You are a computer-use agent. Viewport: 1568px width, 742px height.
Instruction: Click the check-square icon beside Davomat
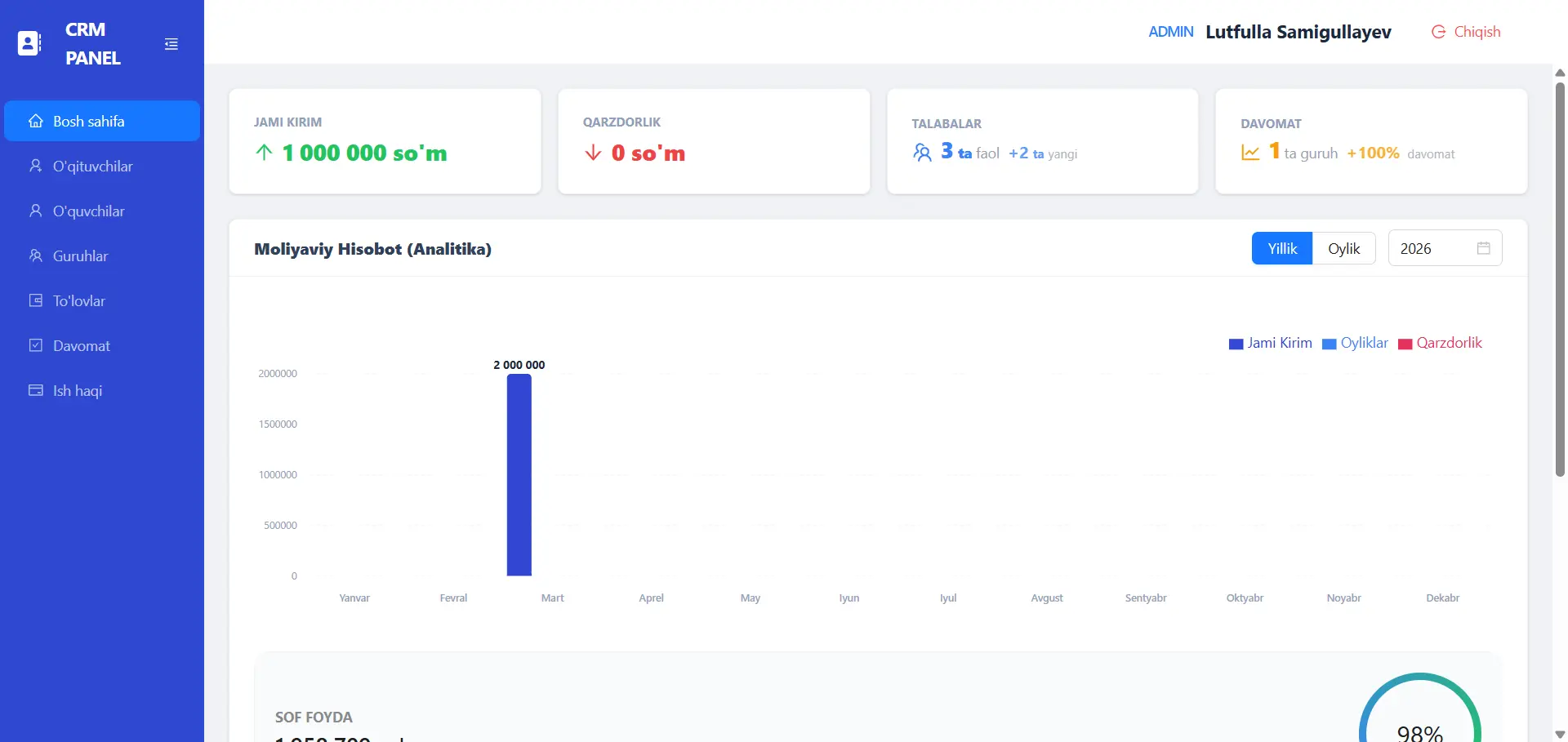coord(36,346)
